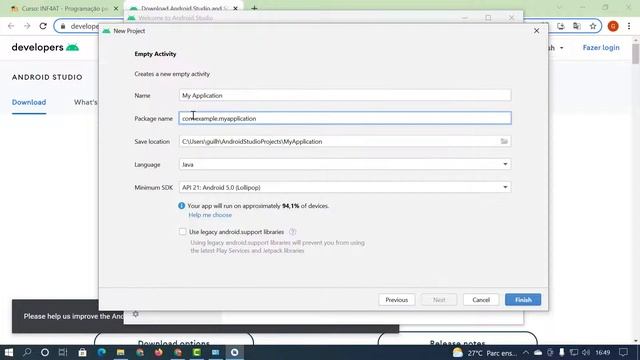Open help tooltip for legacy support libraries

(x=292, y=232)
